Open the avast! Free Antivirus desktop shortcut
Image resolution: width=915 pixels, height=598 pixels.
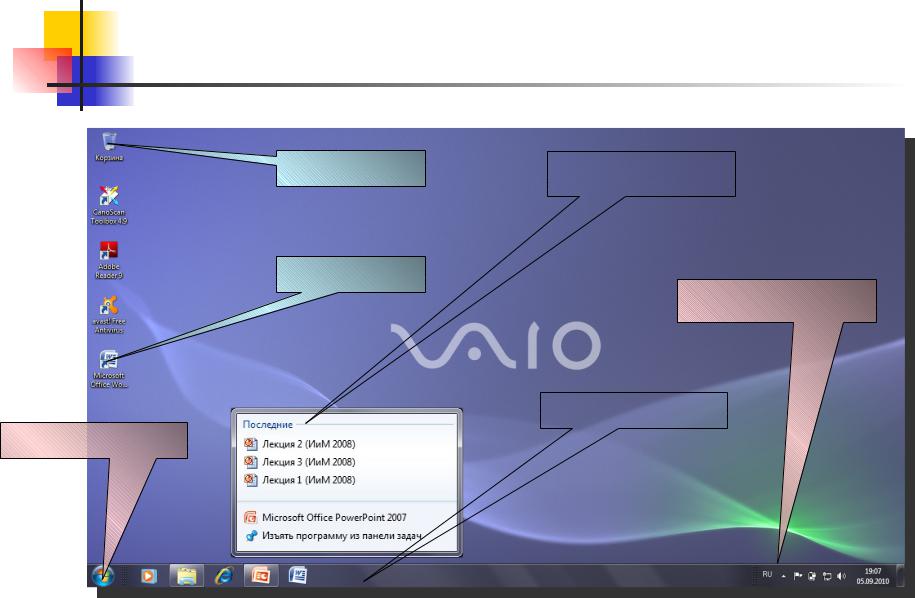[109, 315]
